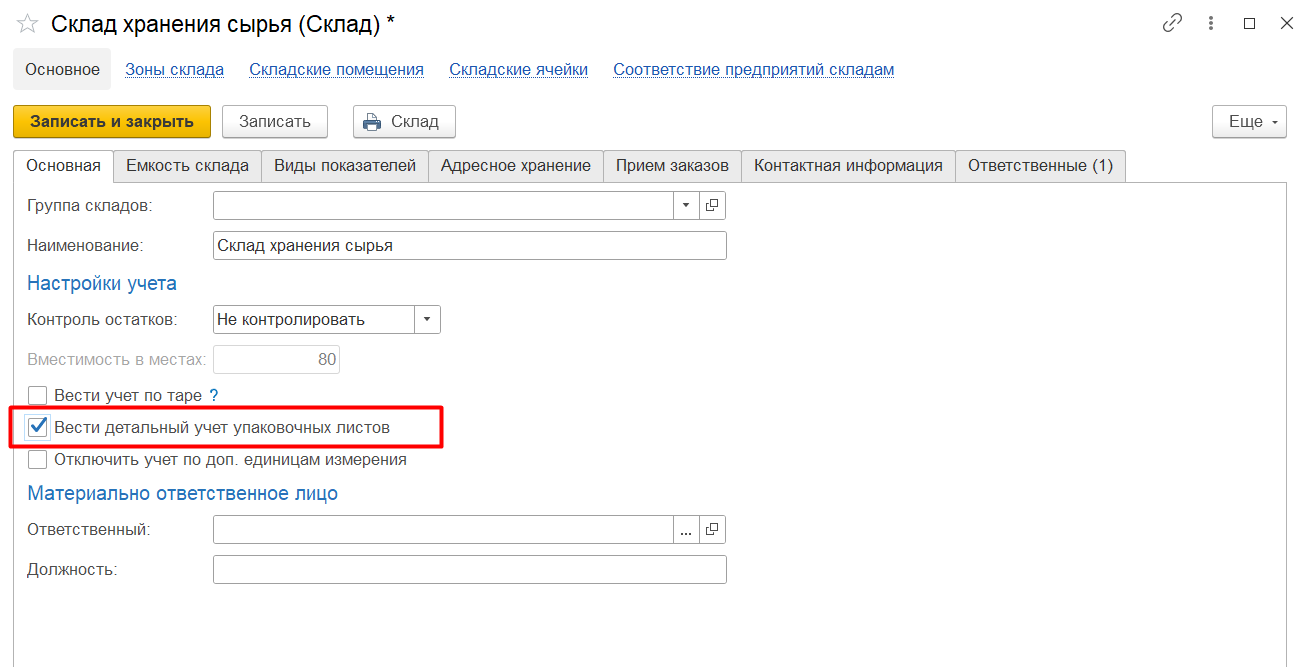Expand the Еще menu button

coord(1249,122)
